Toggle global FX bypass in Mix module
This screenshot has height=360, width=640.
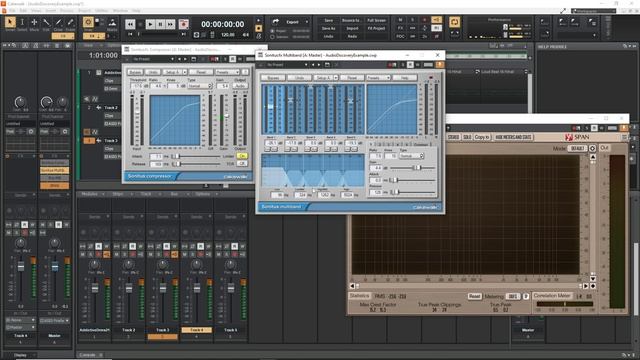(400, 28)
